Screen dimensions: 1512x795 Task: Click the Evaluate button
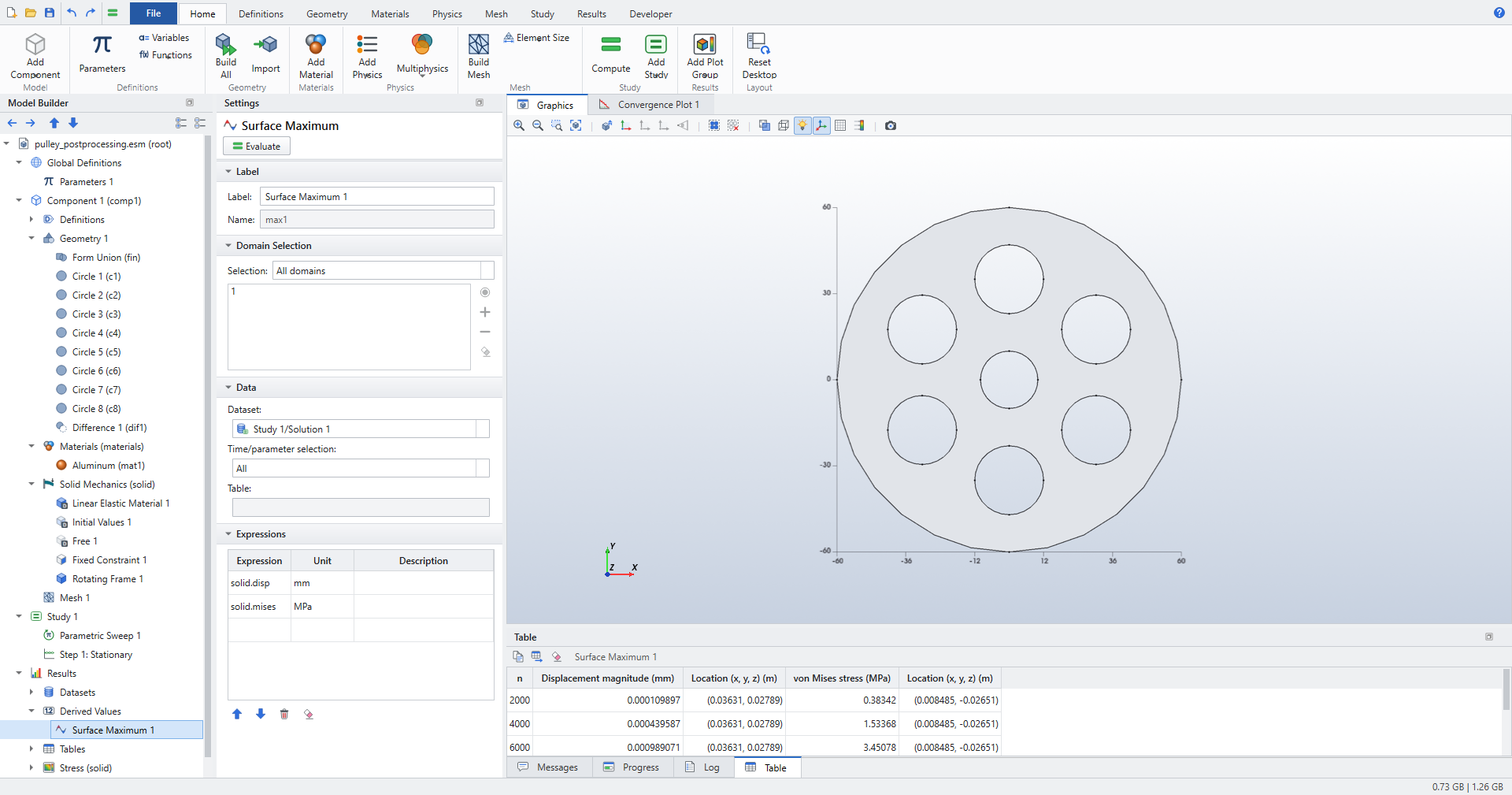[x=257, y=146]
